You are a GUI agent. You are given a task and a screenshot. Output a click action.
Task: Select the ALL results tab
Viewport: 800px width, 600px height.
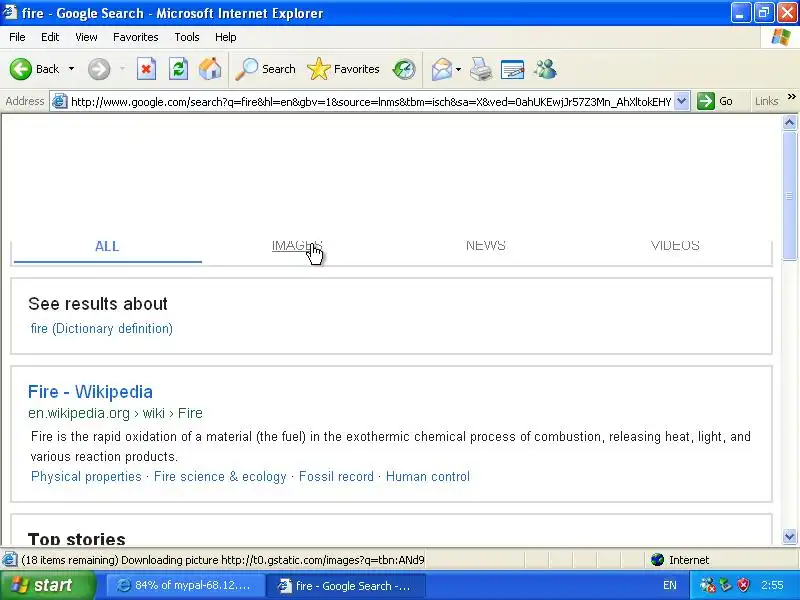pos(107,246)
